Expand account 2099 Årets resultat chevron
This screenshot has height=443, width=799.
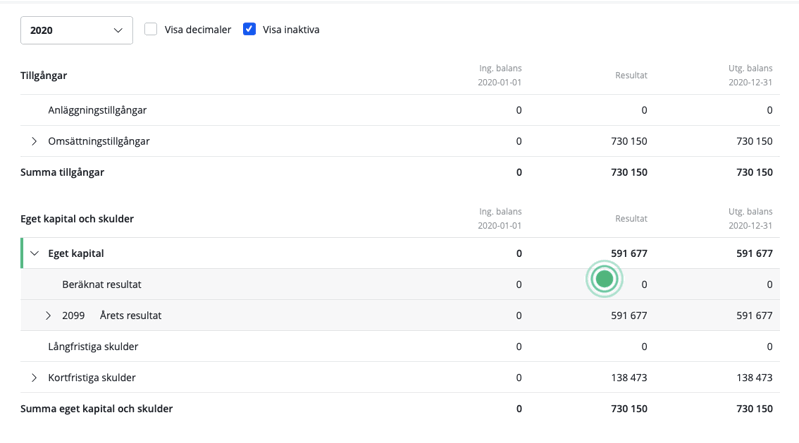[48, 316]
